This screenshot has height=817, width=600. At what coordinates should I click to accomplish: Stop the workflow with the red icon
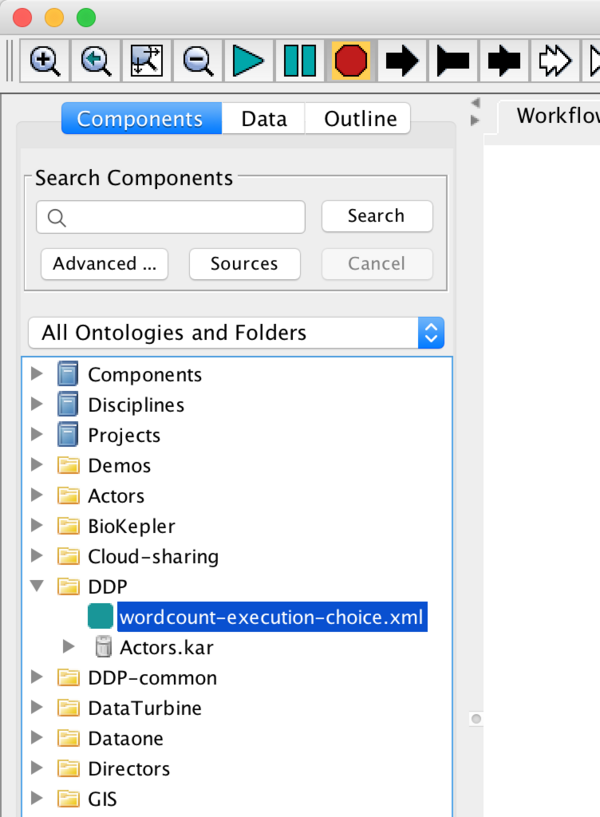point(351,61)
